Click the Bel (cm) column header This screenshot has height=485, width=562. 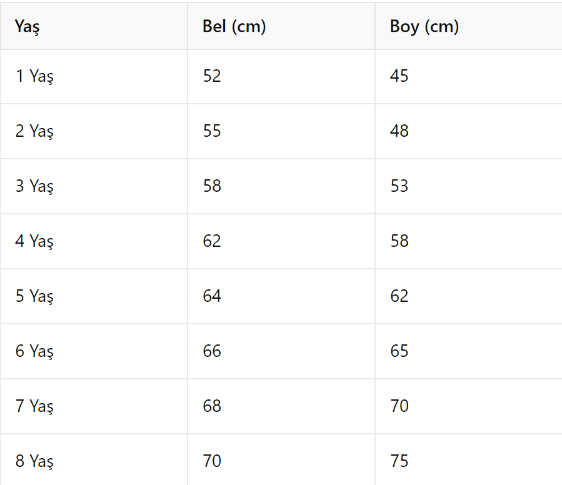[234, 27]
